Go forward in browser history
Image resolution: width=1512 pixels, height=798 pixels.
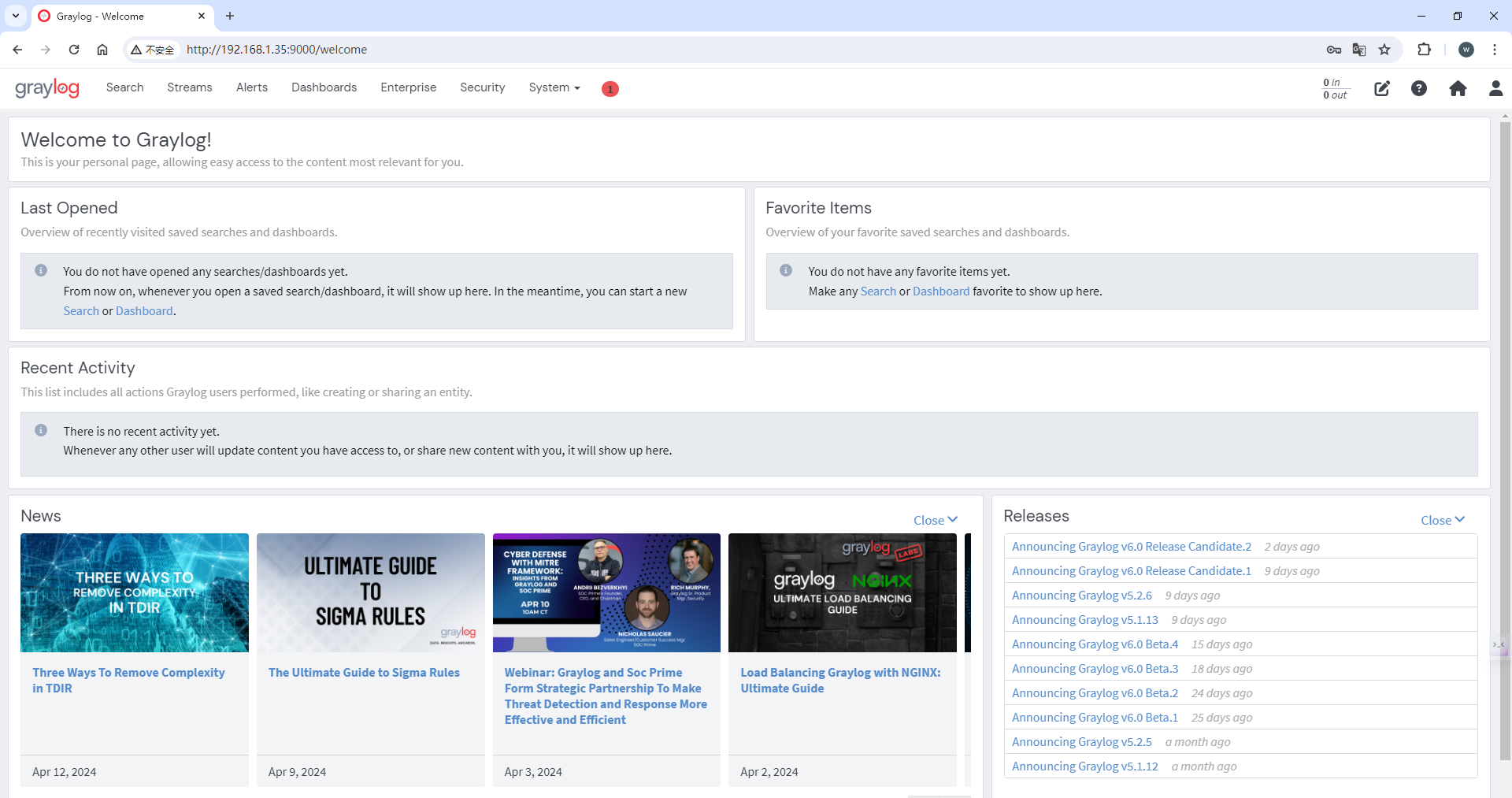coord(46,50)
